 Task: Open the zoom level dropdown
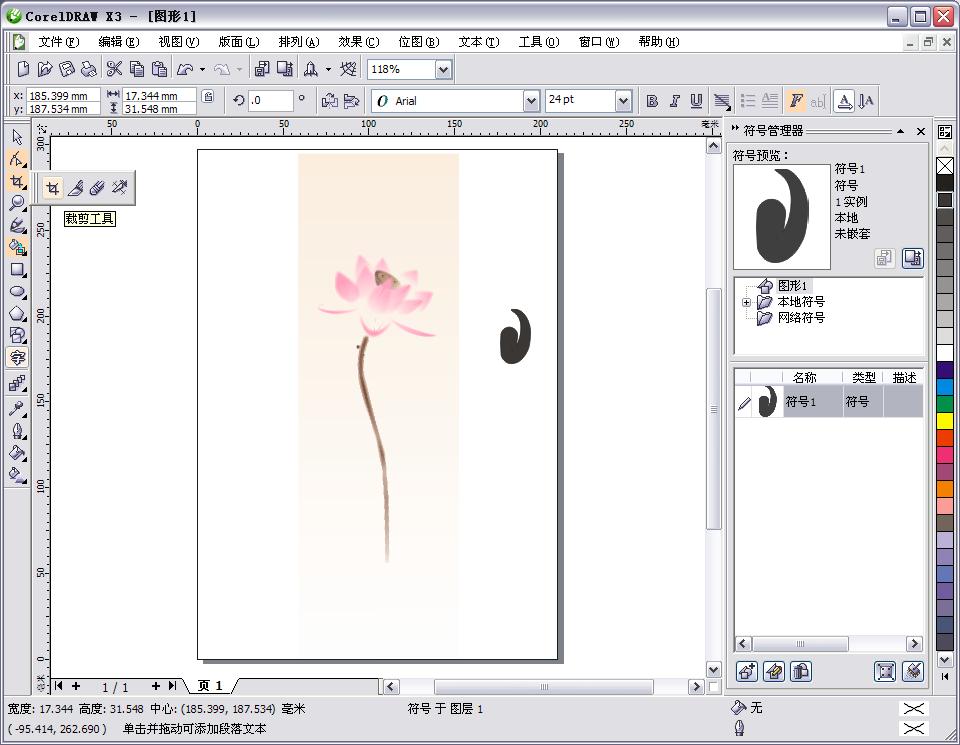click(444, 70)
